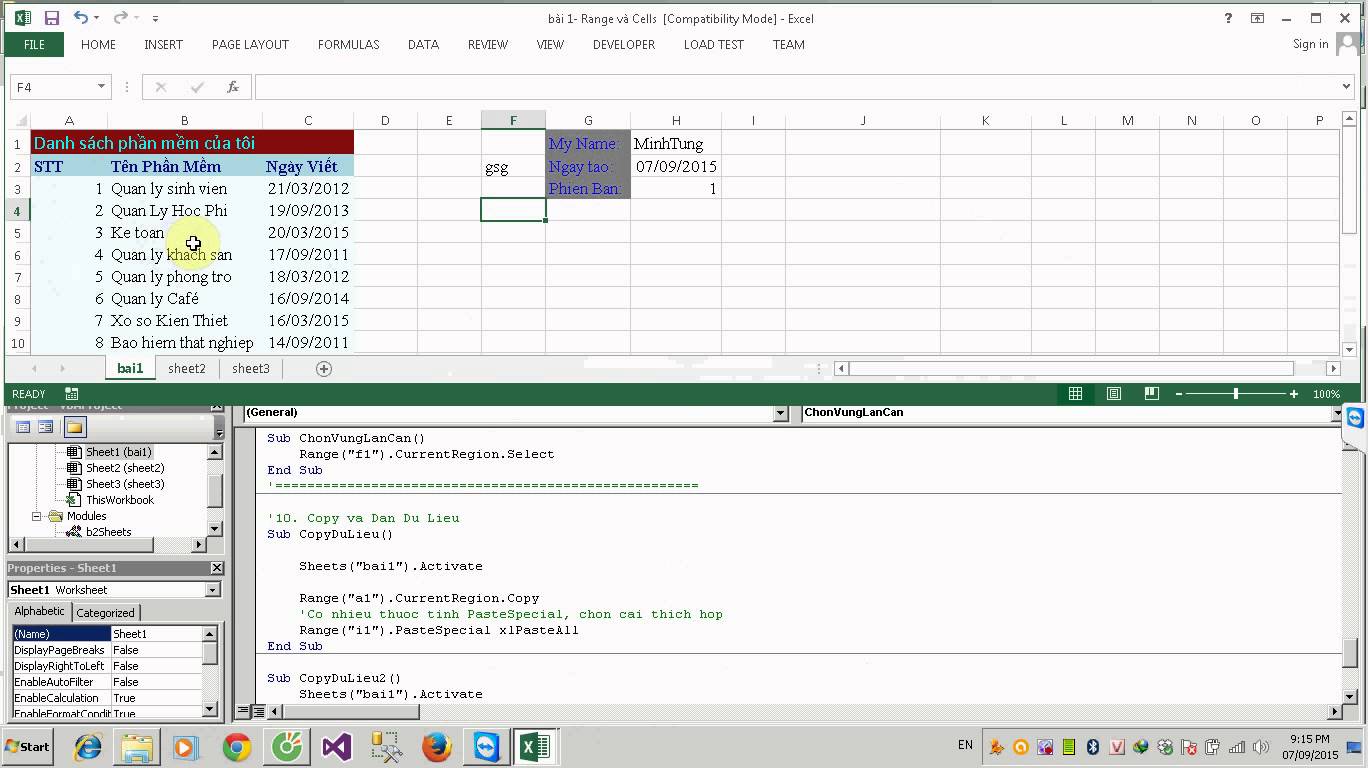Open the sheet2 worksheet tab
1368x768 pixels.
point(187,368)
